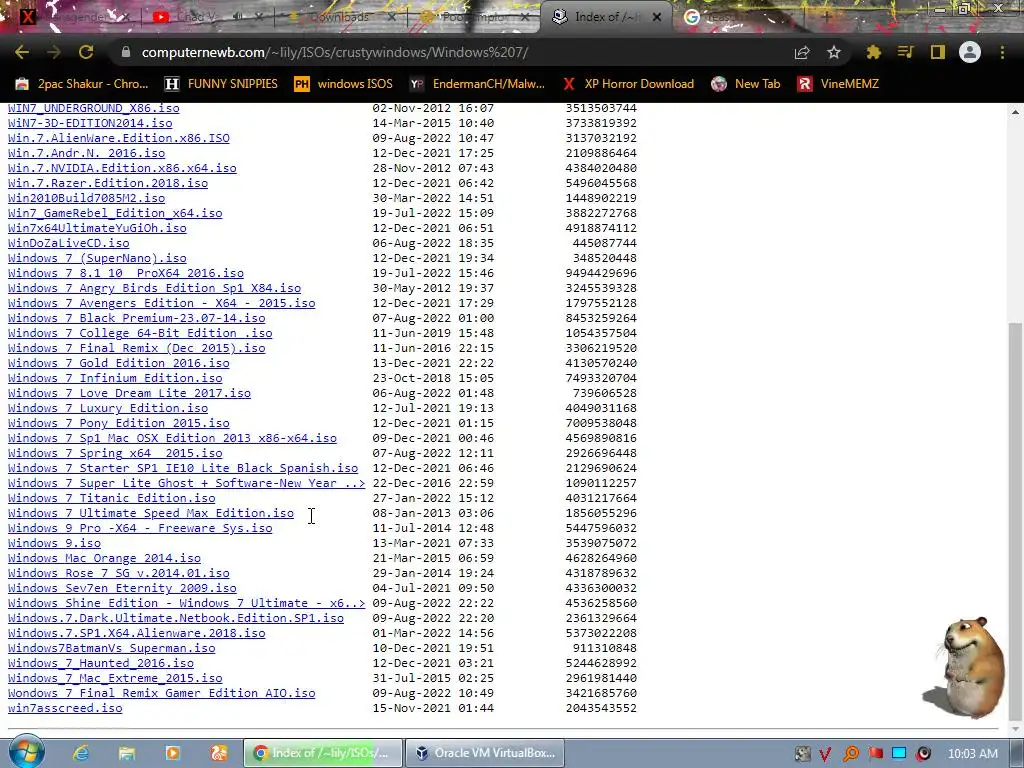This screenshot has width=1024, height=768.
Task: Open Chrome three-dot menu
Action: tap(1002, 52)
